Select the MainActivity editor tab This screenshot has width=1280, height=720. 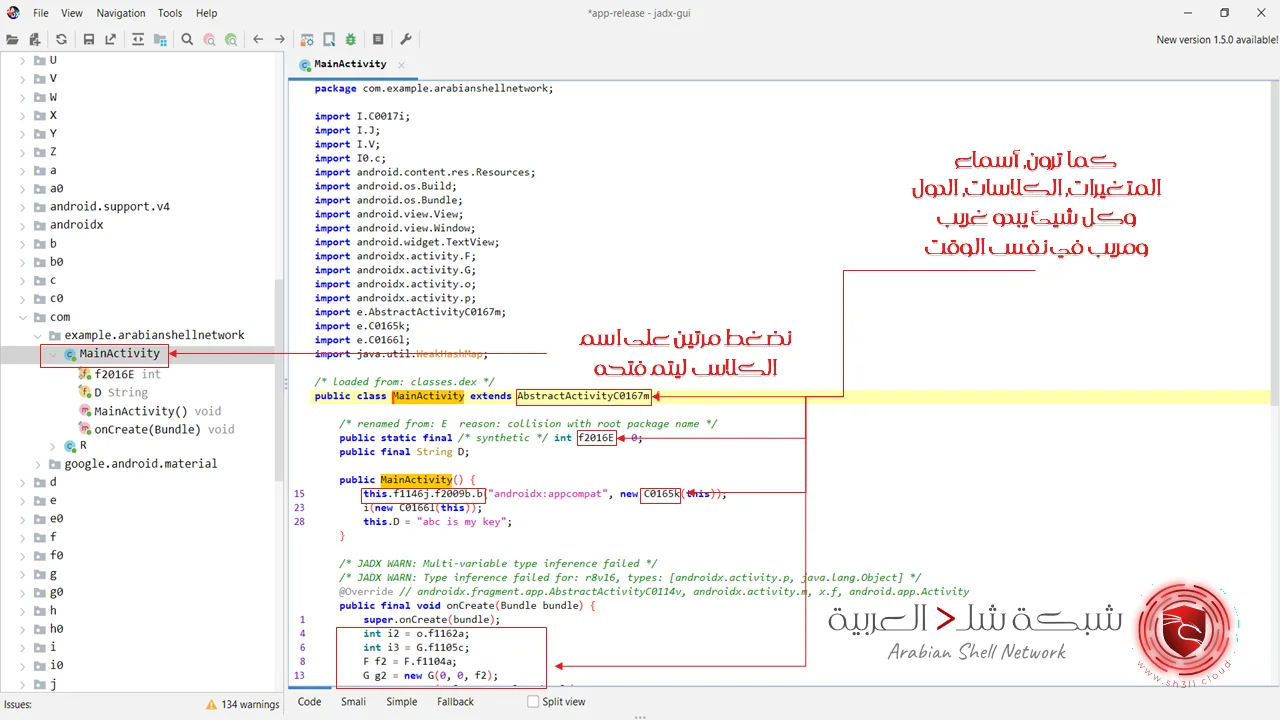pos(350,64)
